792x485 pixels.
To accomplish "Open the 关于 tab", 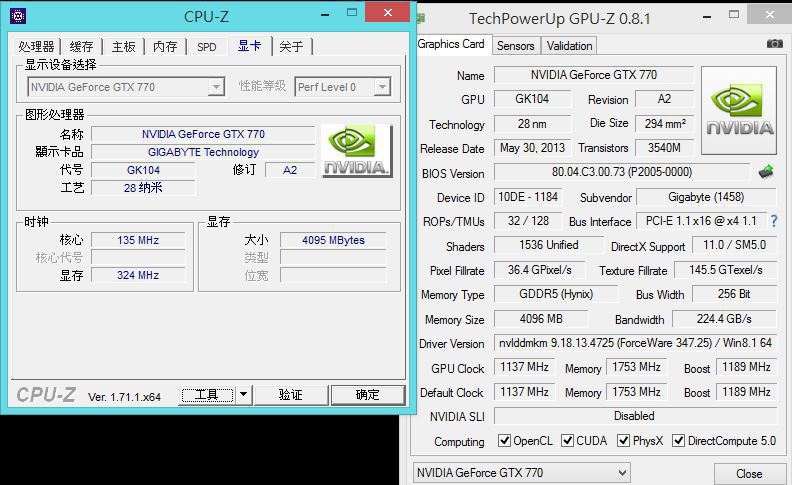I will [291, 47].
